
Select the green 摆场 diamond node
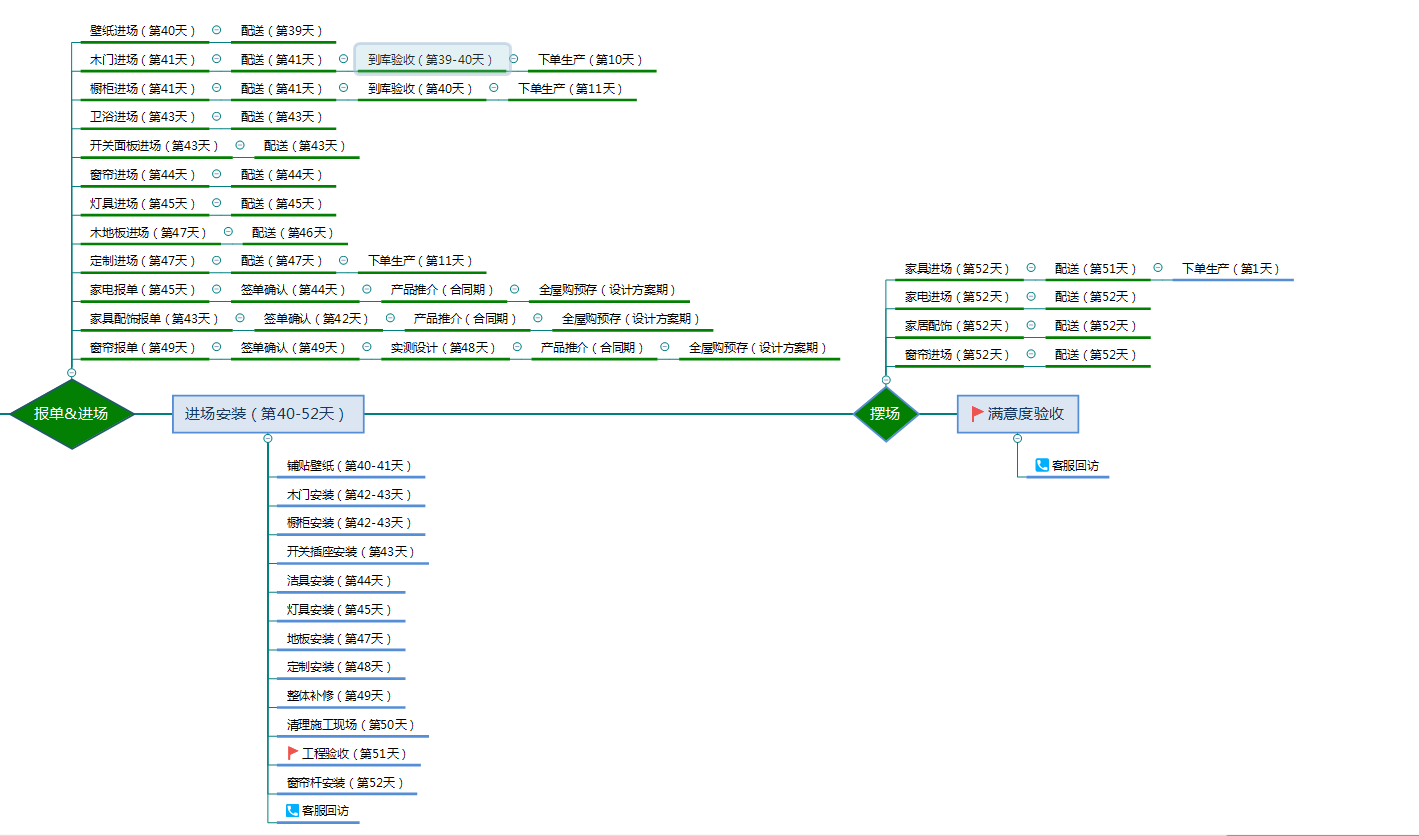pyautogui.click(x=885, y=413)
